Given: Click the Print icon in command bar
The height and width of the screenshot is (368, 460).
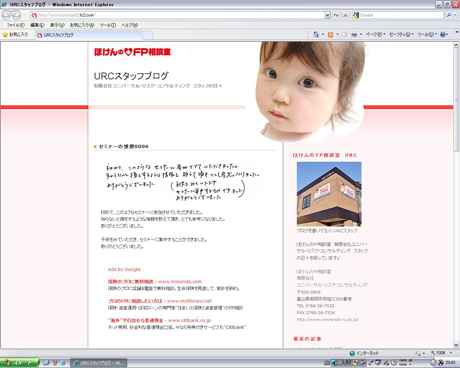Looking at the screenshot, I should tap(354, 34).
